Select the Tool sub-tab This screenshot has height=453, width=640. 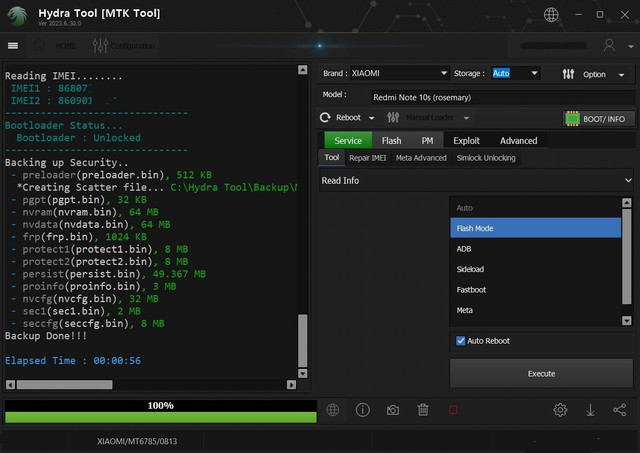pos(331,158)
